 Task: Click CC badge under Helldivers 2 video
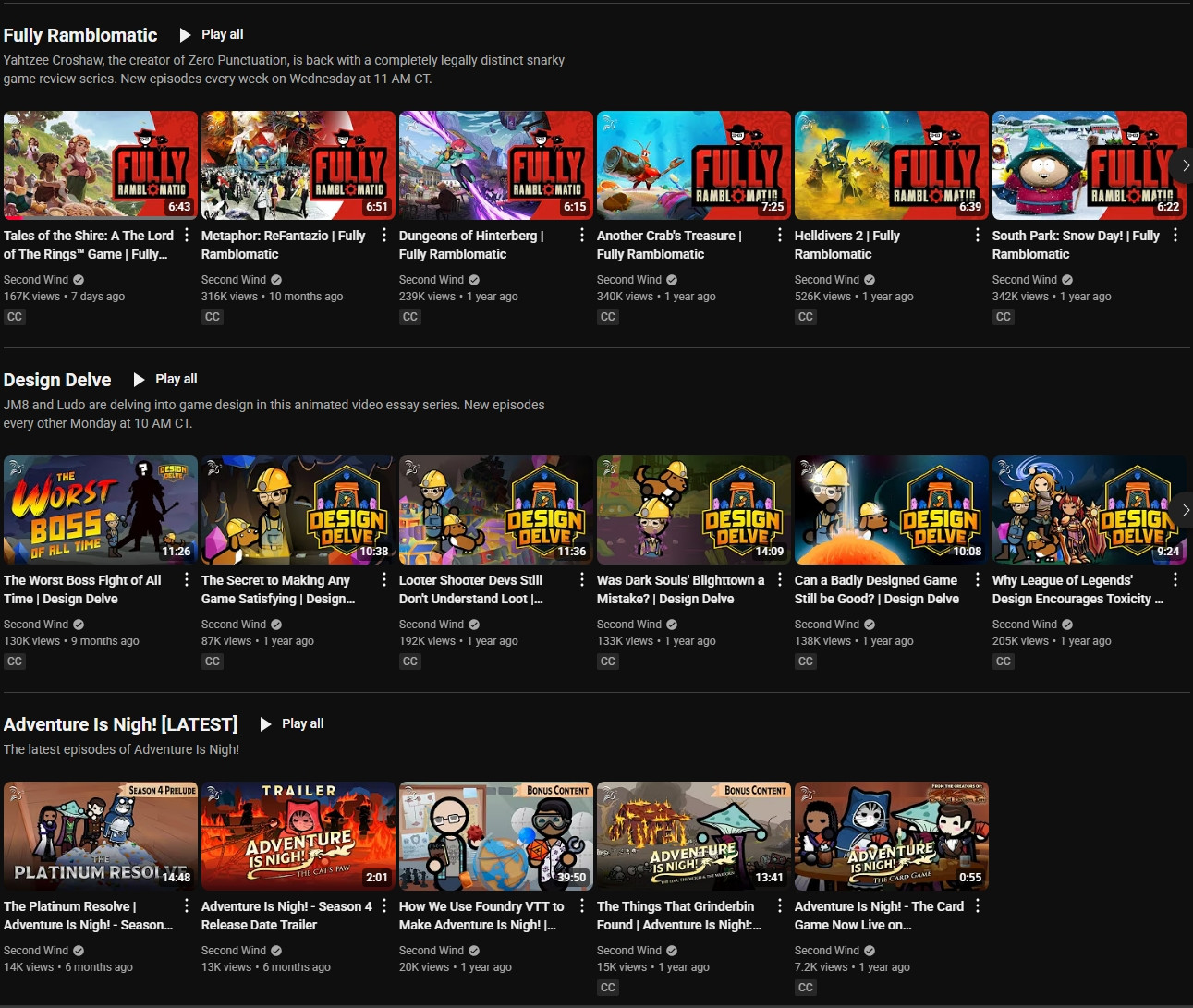pyautogui.click(x=806, y=317)
